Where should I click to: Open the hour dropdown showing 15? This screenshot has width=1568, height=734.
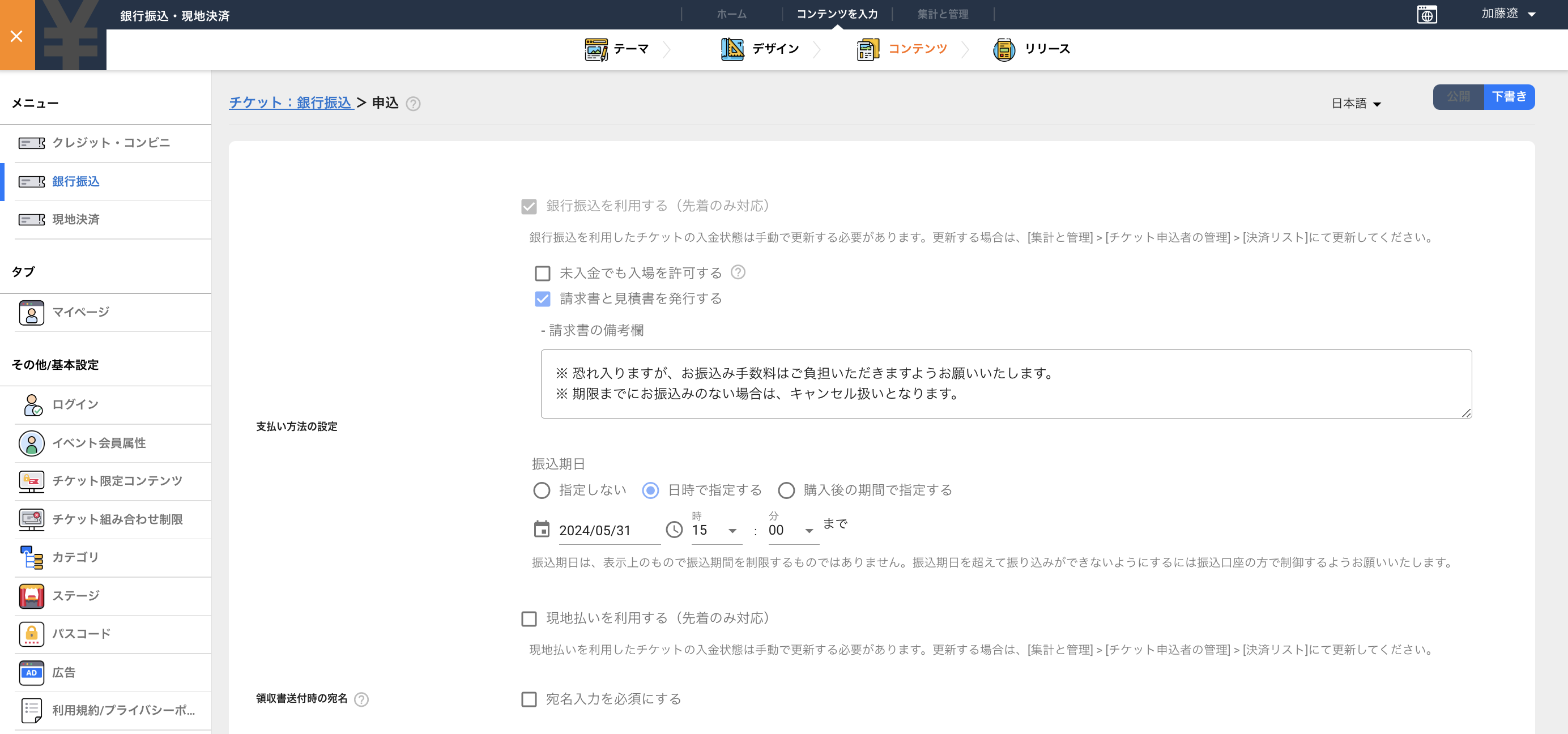click(x=716, y=530)
